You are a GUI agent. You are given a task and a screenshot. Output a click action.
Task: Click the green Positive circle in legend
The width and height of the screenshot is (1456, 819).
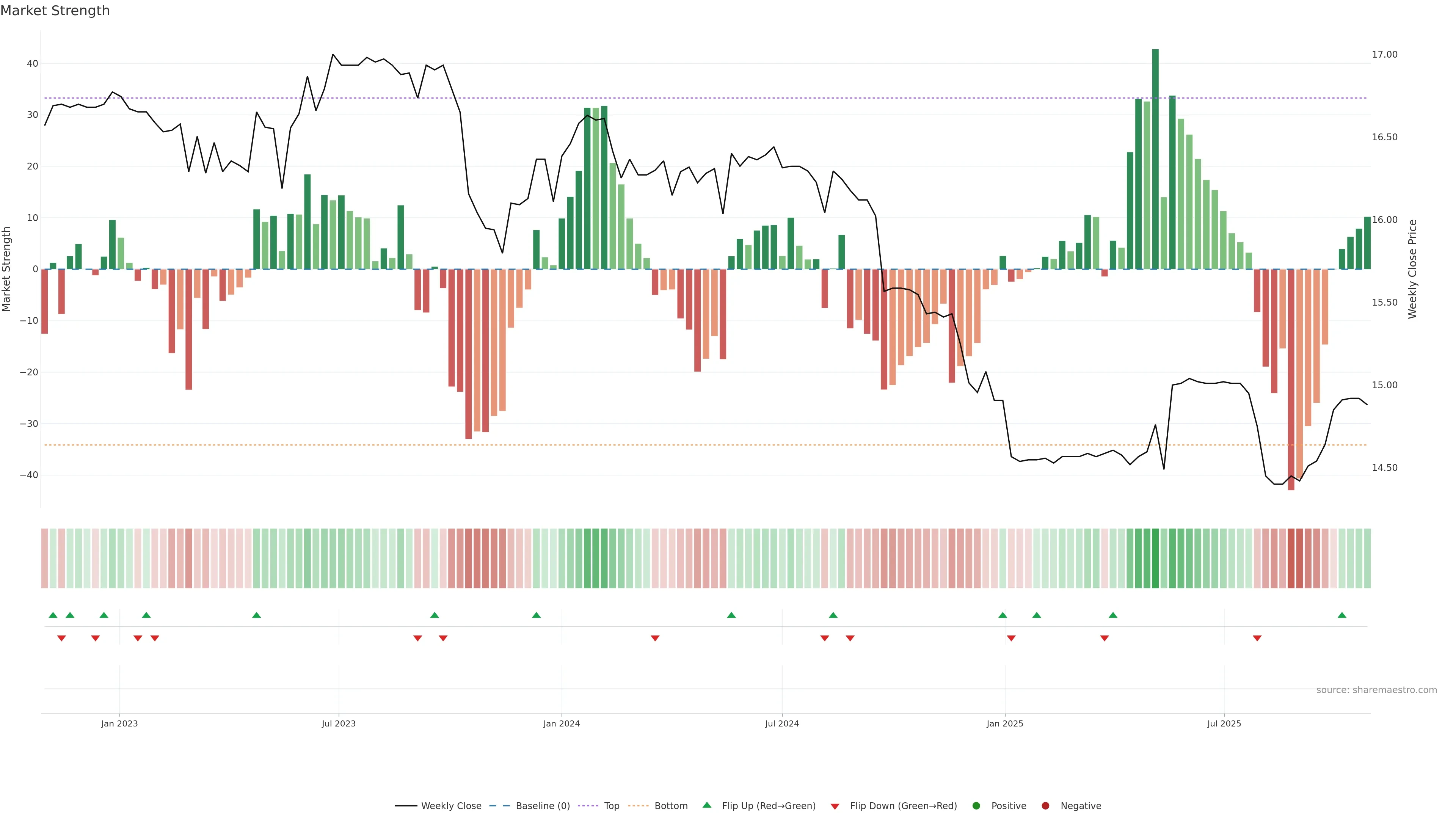[976, 806]
